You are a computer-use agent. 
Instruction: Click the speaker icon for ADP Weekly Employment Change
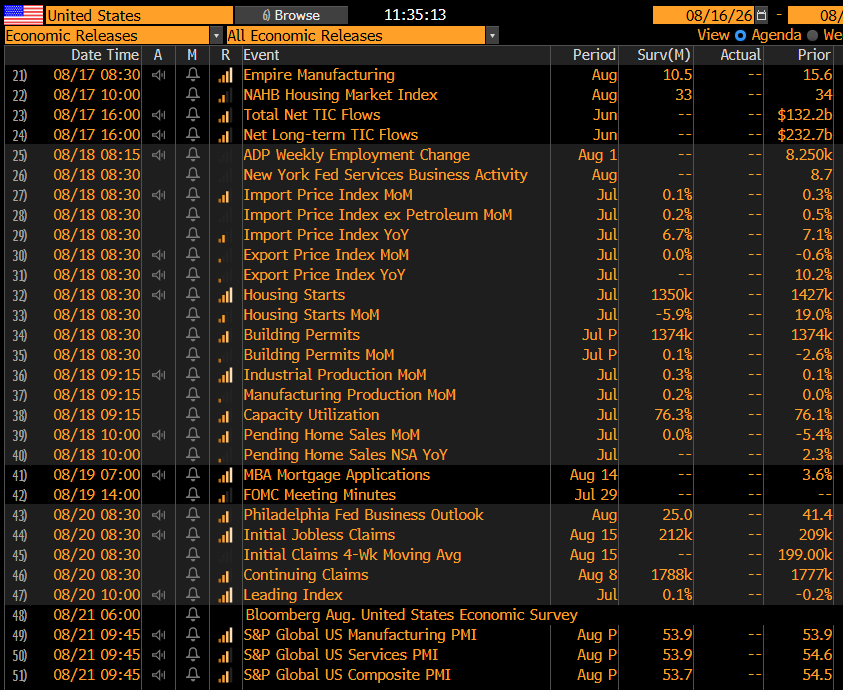tap(158, 155)
